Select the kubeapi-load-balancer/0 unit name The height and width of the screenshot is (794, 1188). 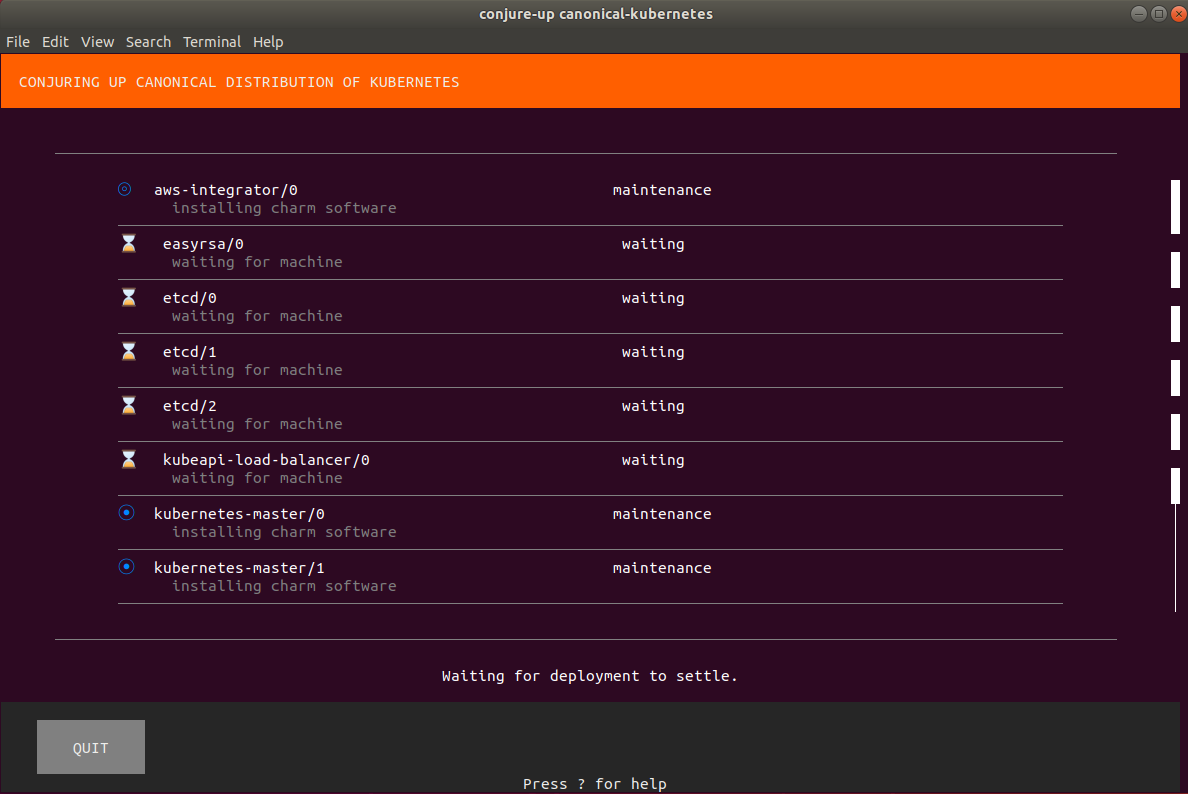click(x=266, y=460)
